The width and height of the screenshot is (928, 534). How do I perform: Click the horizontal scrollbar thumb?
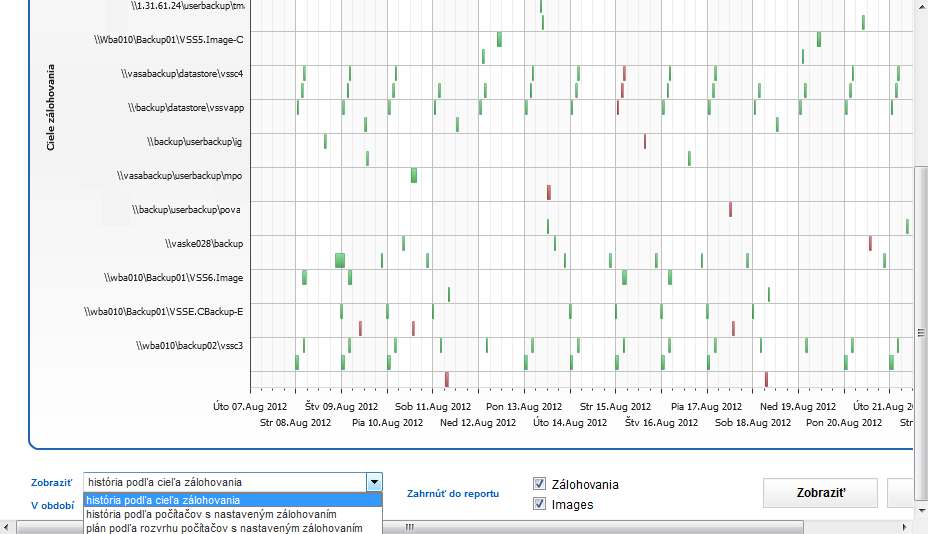410,527
